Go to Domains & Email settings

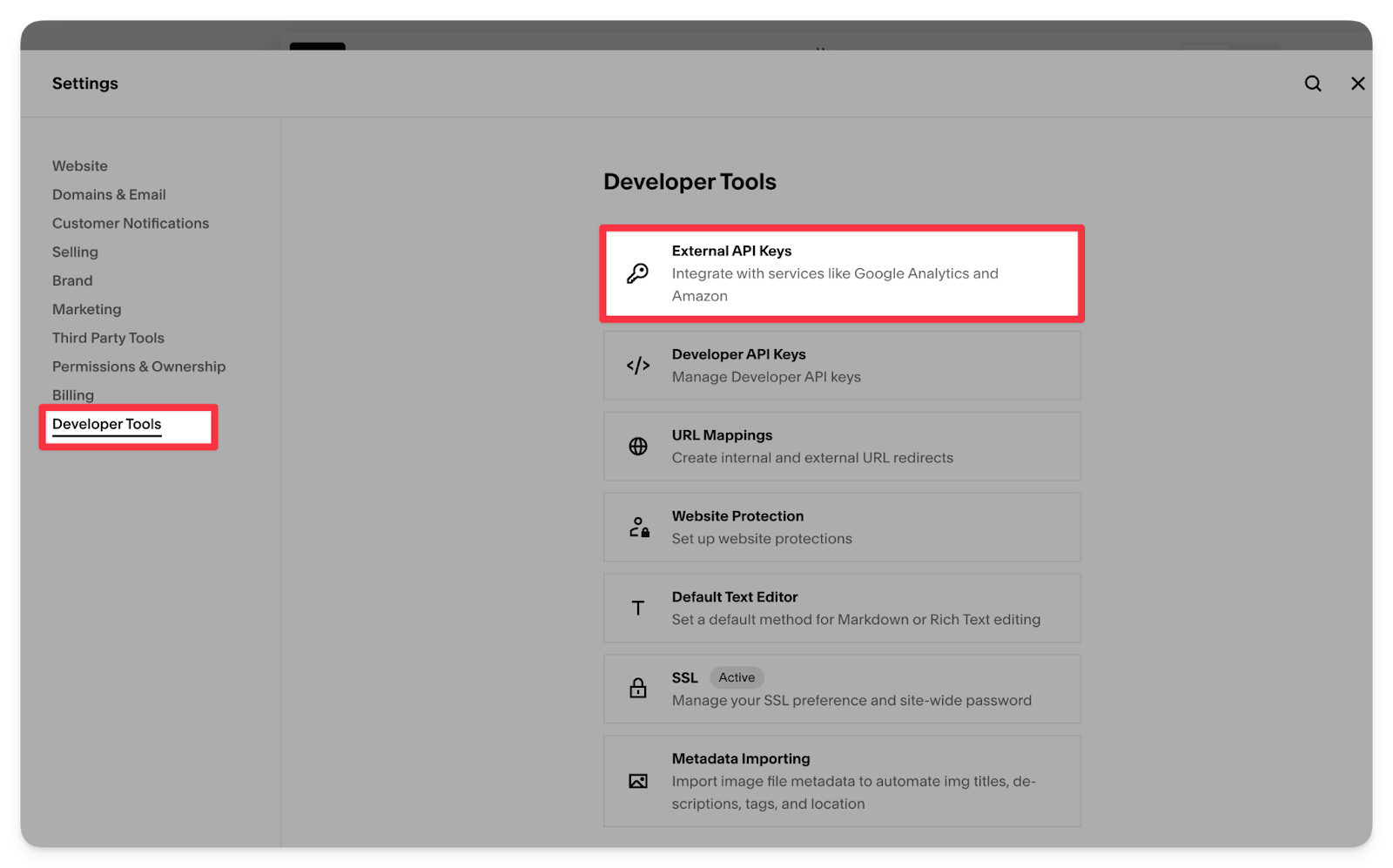[x=109, y=195]
